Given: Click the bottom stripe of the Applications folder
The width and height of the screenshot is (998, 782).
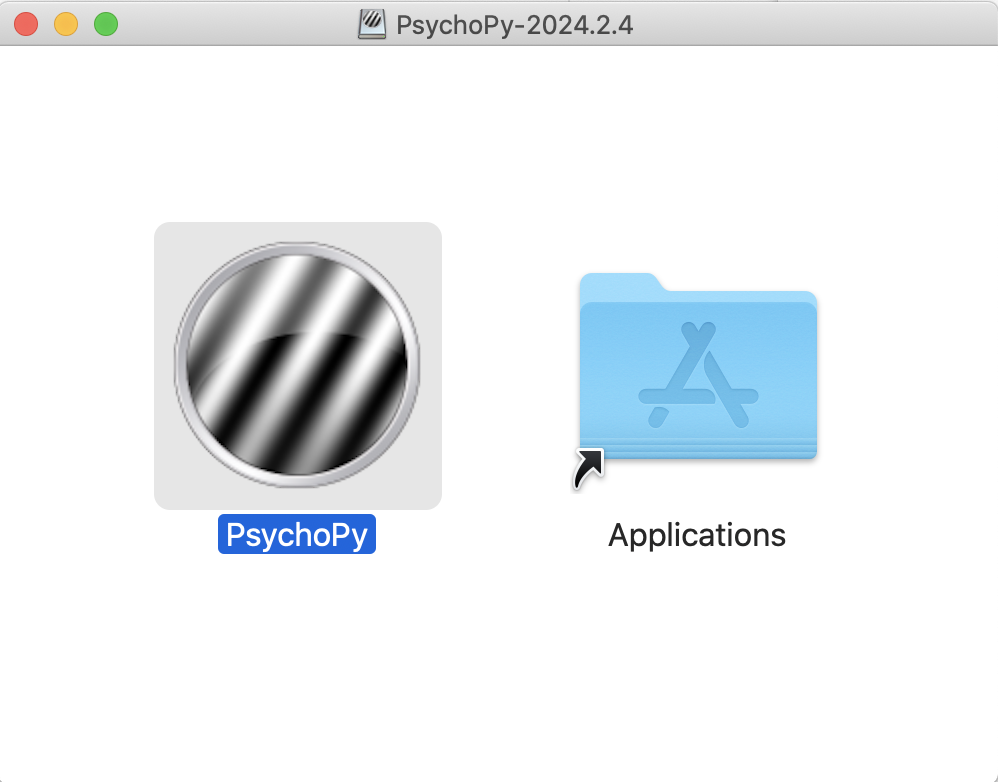Looking at the screenshot, I should [x=698, y=450].
